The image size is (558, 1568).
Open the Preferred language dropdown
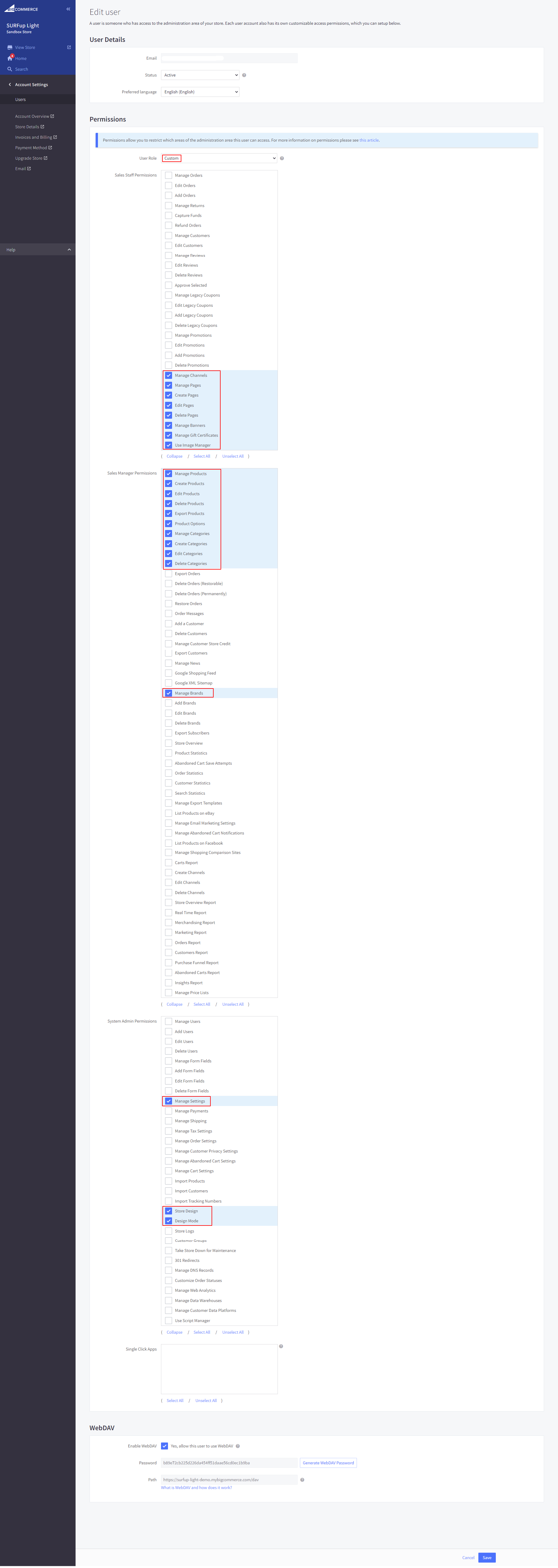[x=200, y=92]
